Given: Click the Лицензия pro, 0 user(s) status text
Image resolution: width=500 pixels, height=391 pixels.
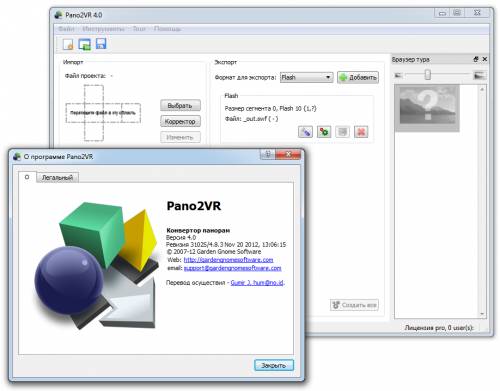Looking at the screenshot, I should coord(439,328).
